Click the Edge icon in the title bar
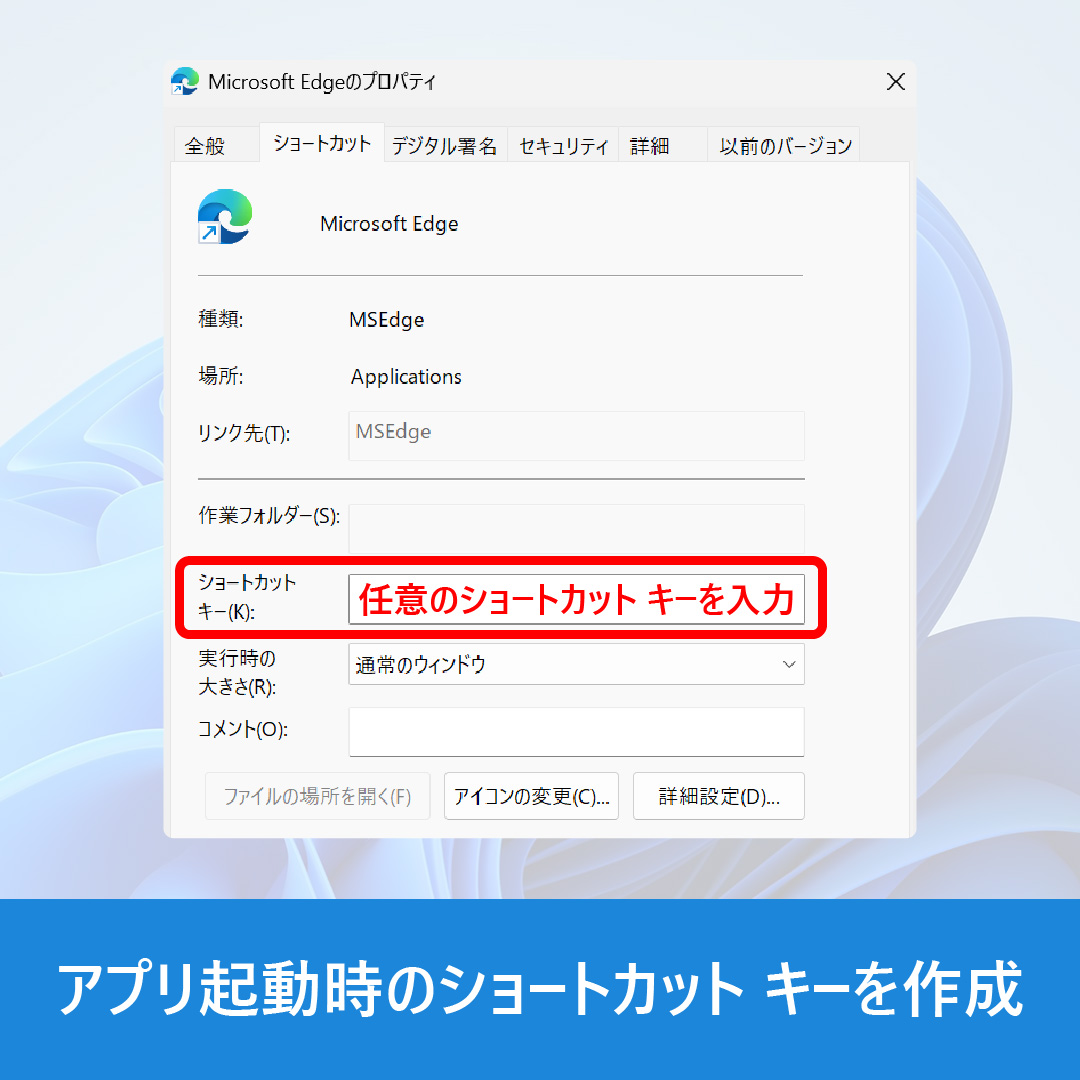Image resolution: width=1080 pixels, height=1080 pixels. (185, 81)
